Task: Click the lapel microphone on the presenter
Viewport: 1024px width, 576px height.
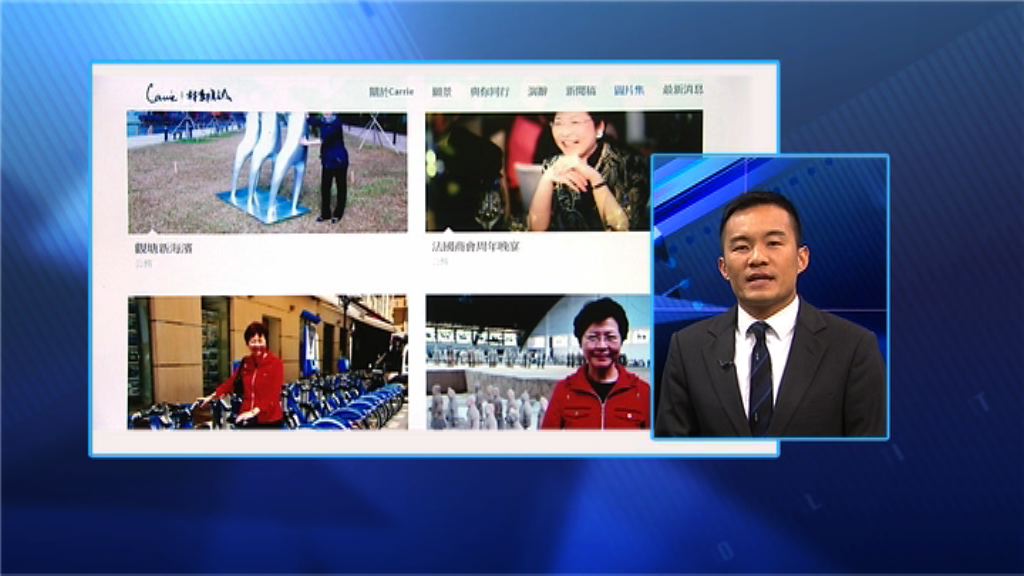Action: point(724,364)
